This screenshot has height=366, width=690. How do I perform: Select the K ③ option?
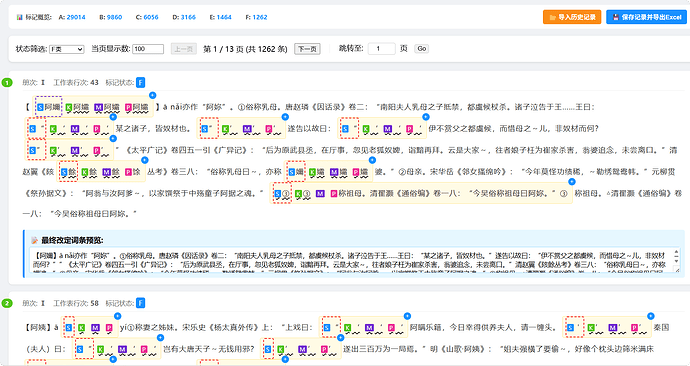303,194
